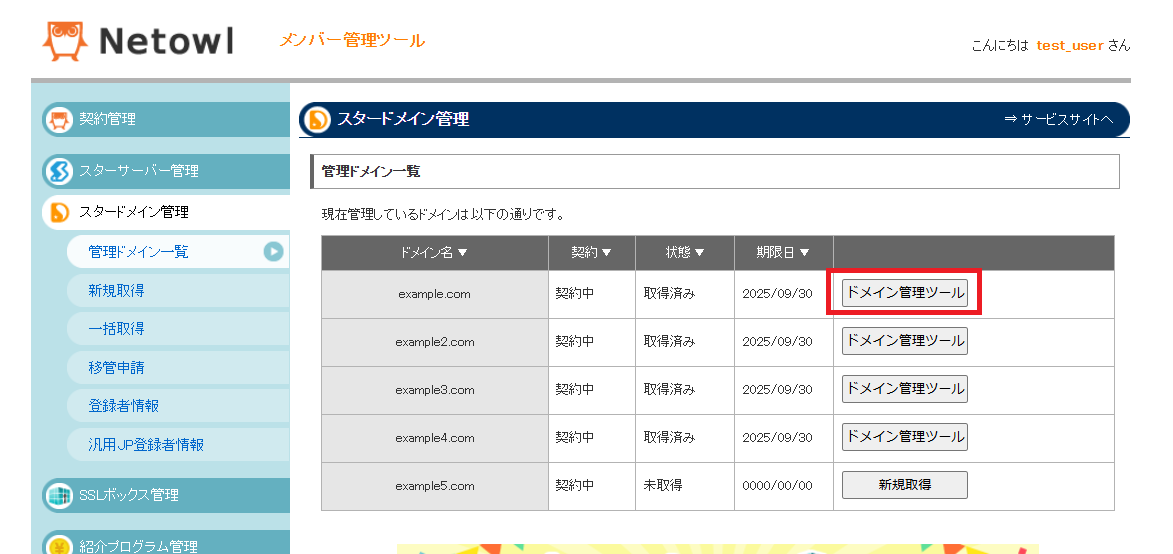This screenshot has width=1173, height=554.
Task: Open スタードメイン管理 menu section
Action: point(166,212)
